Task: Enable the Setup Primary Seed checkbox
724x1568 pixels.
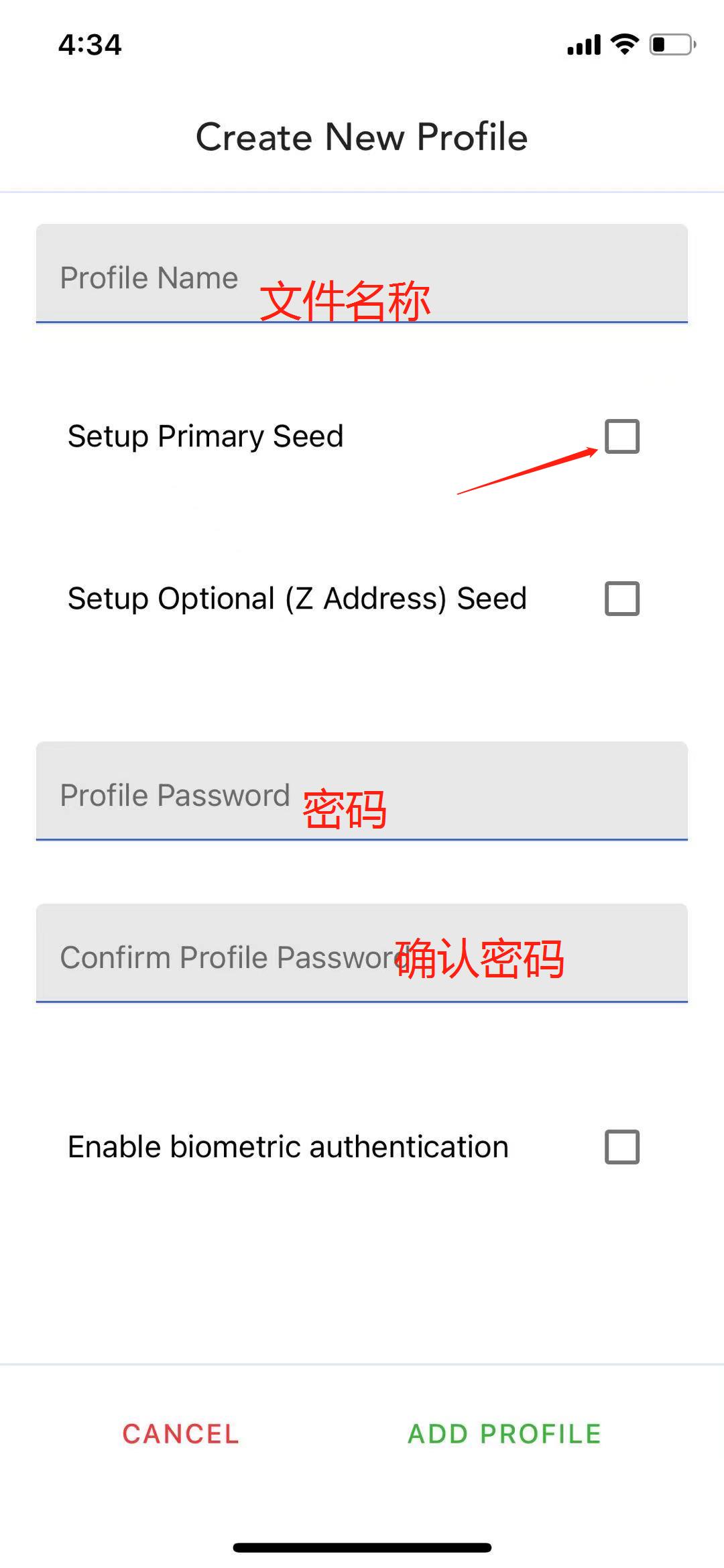Action: (622, 436)
